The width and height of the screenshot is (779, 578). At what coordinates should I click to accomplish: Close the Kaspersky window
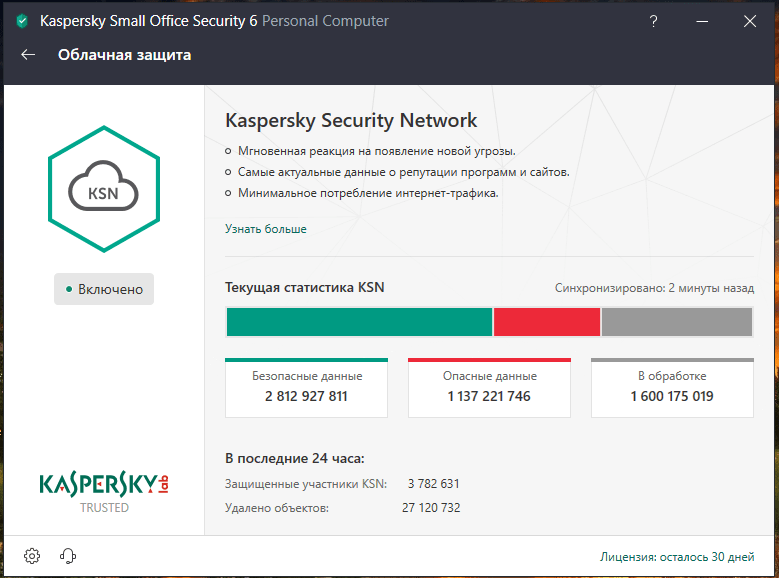click(750, 21)
